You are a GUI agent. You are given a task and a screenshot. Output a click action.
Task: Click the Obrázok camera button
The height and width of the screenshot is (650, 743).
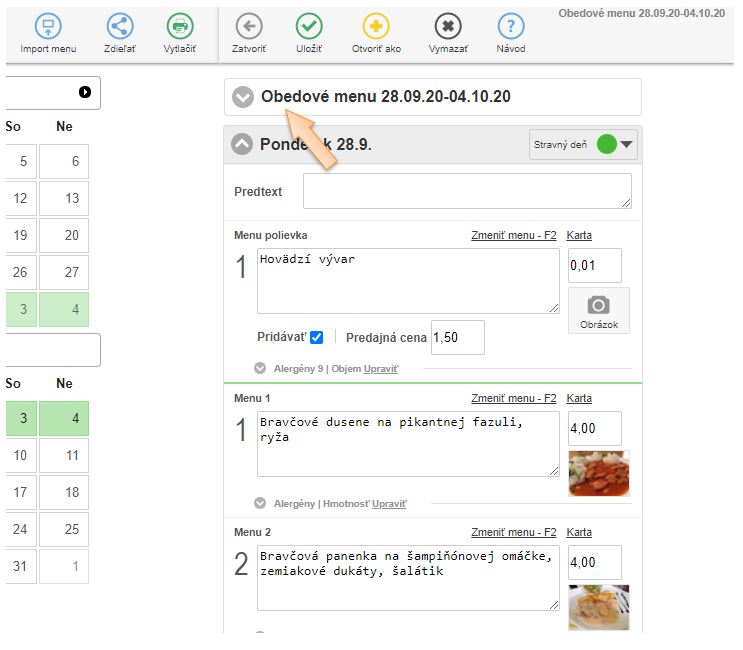coord(598,310)
